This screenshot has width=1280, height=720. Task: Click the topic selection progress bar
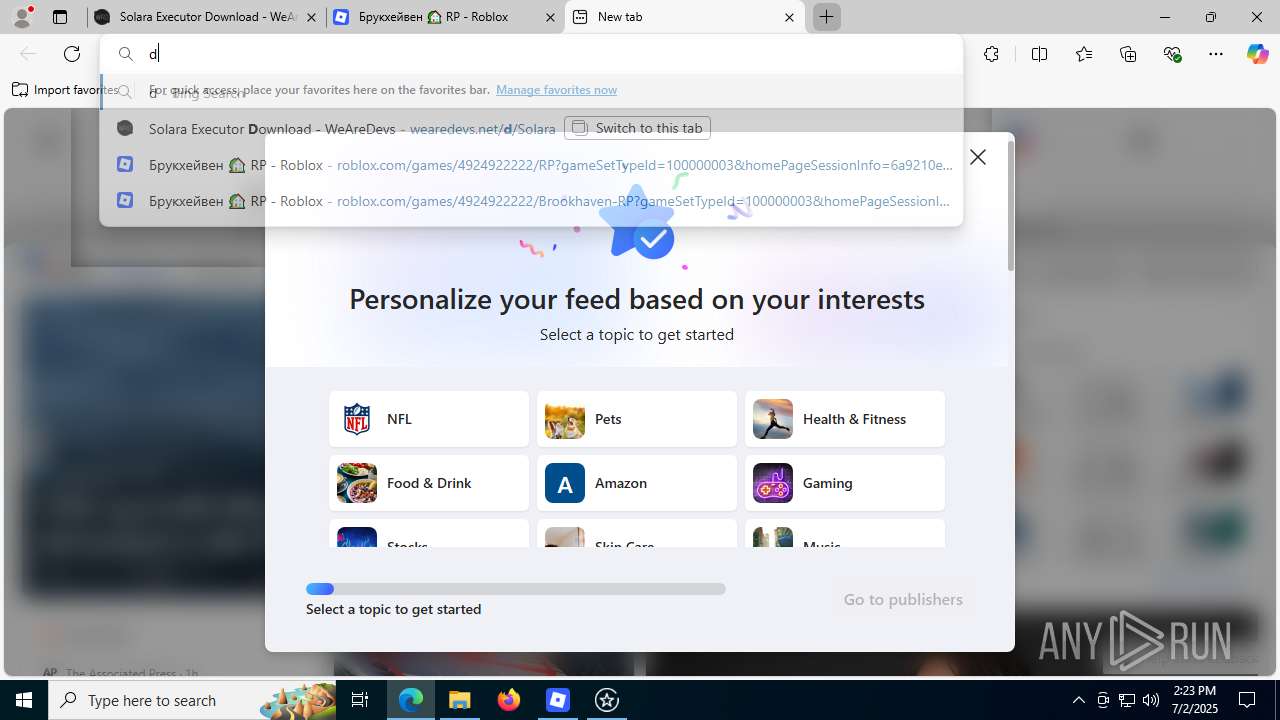(516, 589)
